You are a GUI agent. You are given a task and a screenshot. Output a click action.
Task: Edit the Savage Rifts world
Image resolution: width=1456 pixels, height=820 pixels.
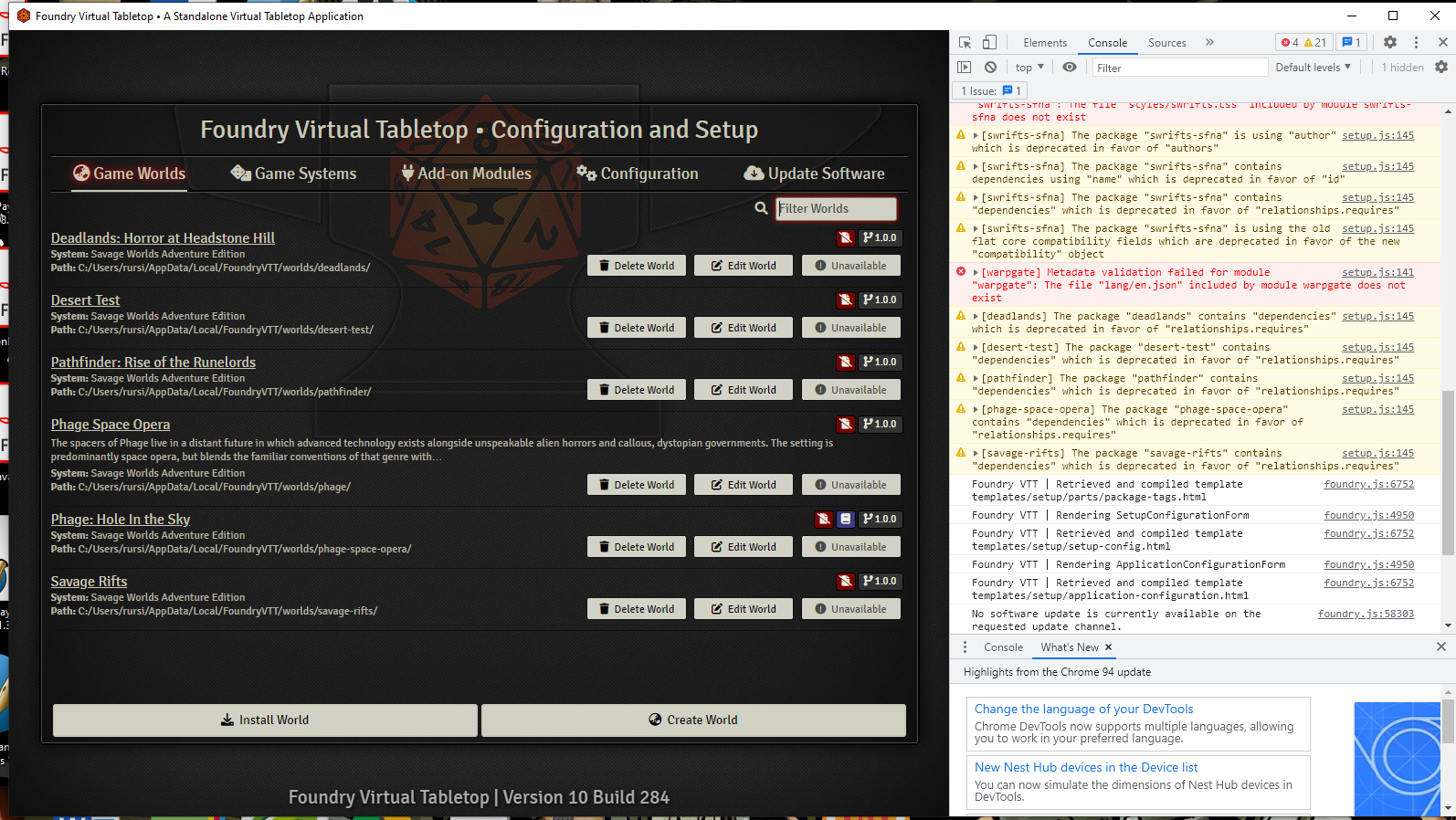pos(744,609)
